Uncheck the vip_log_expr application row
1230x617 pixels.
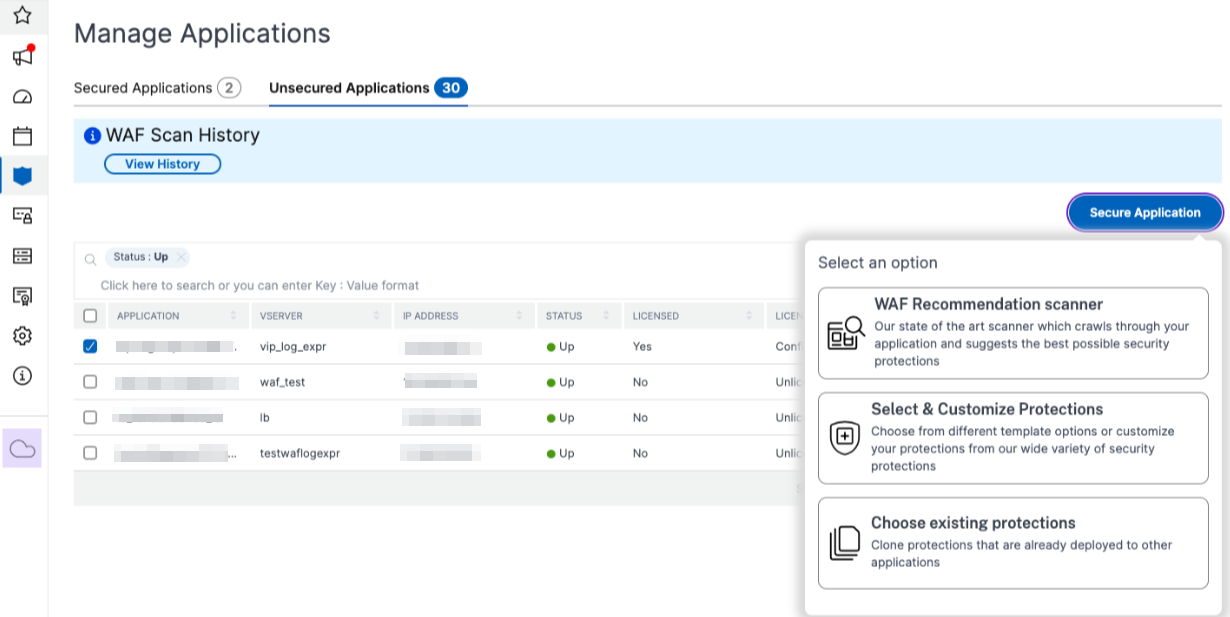click(90, 346)
